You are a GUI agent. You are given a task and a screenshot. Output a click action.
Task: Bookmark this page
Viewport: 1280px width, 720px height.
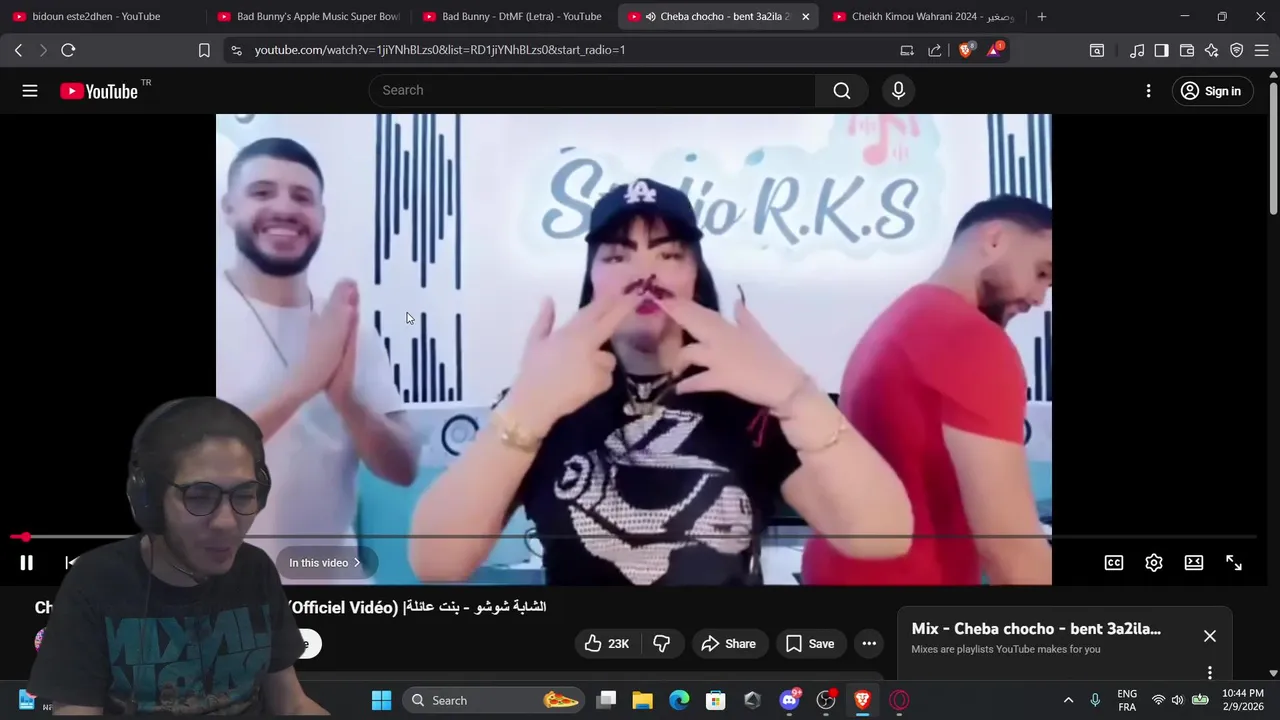[204, 50]
